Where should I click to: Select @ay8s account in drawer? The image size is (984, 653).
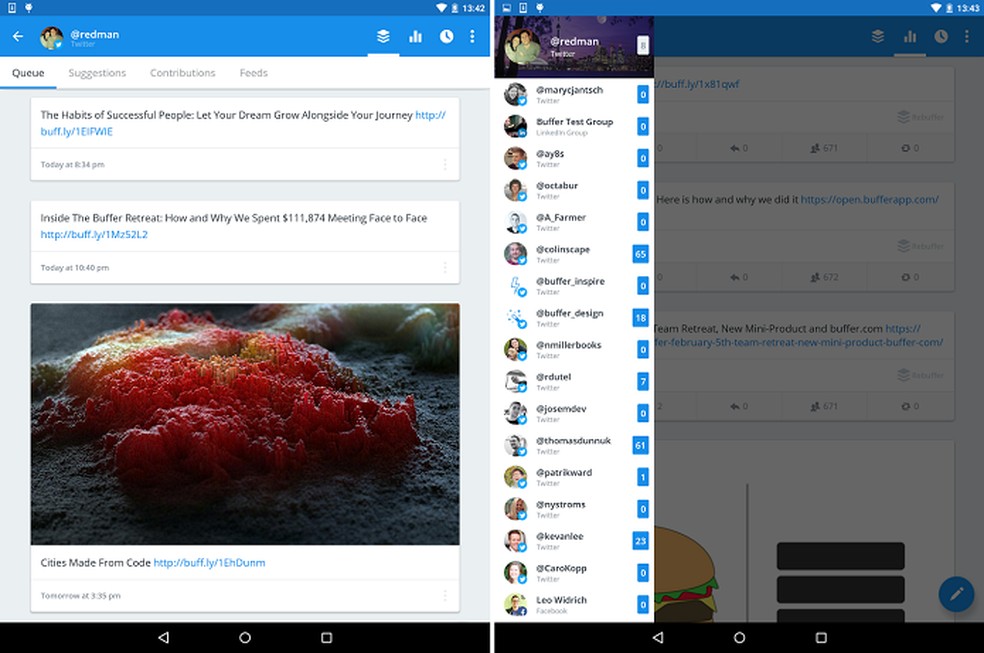click(x=574, y=159)
